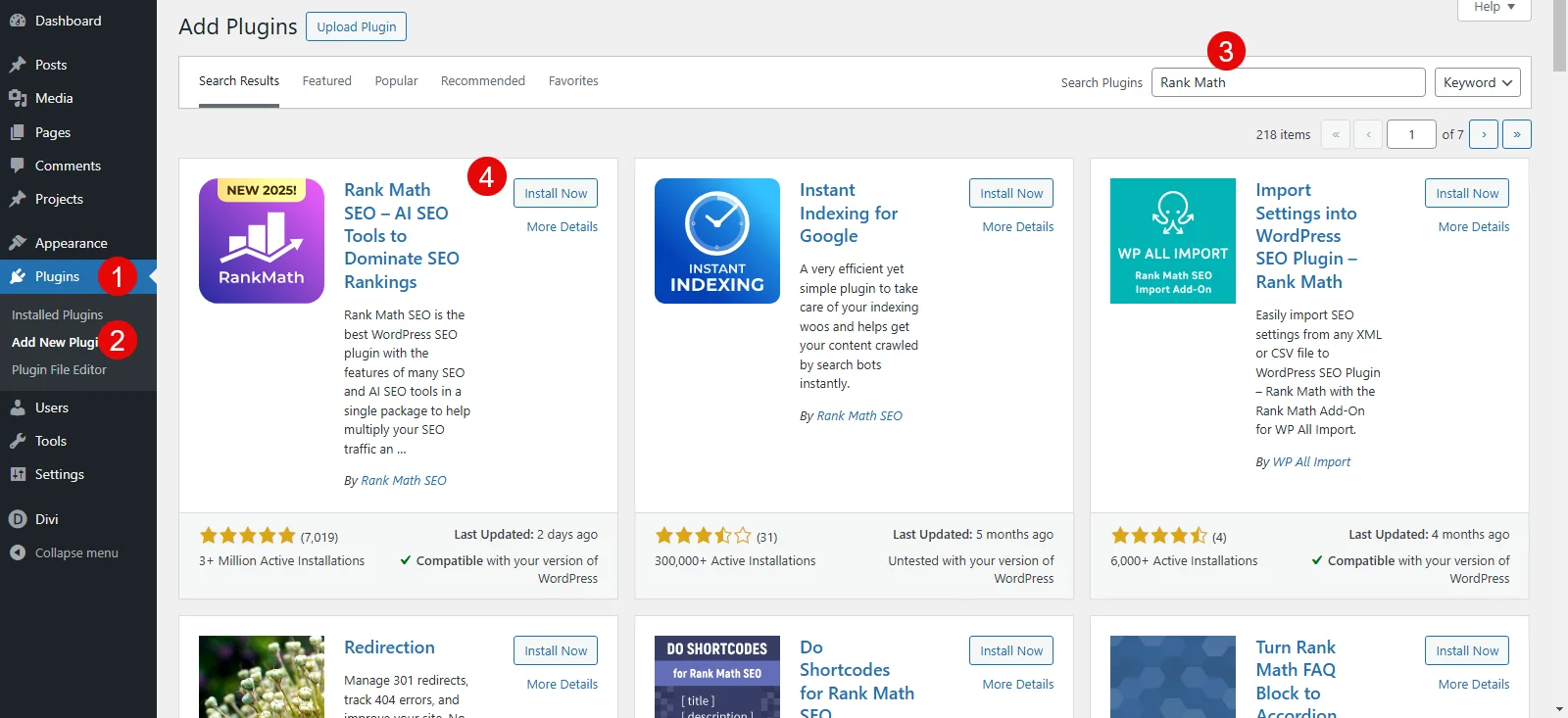Jump to last page of results
Viewport: 1568px width, 718px height.
(1517, 134)
